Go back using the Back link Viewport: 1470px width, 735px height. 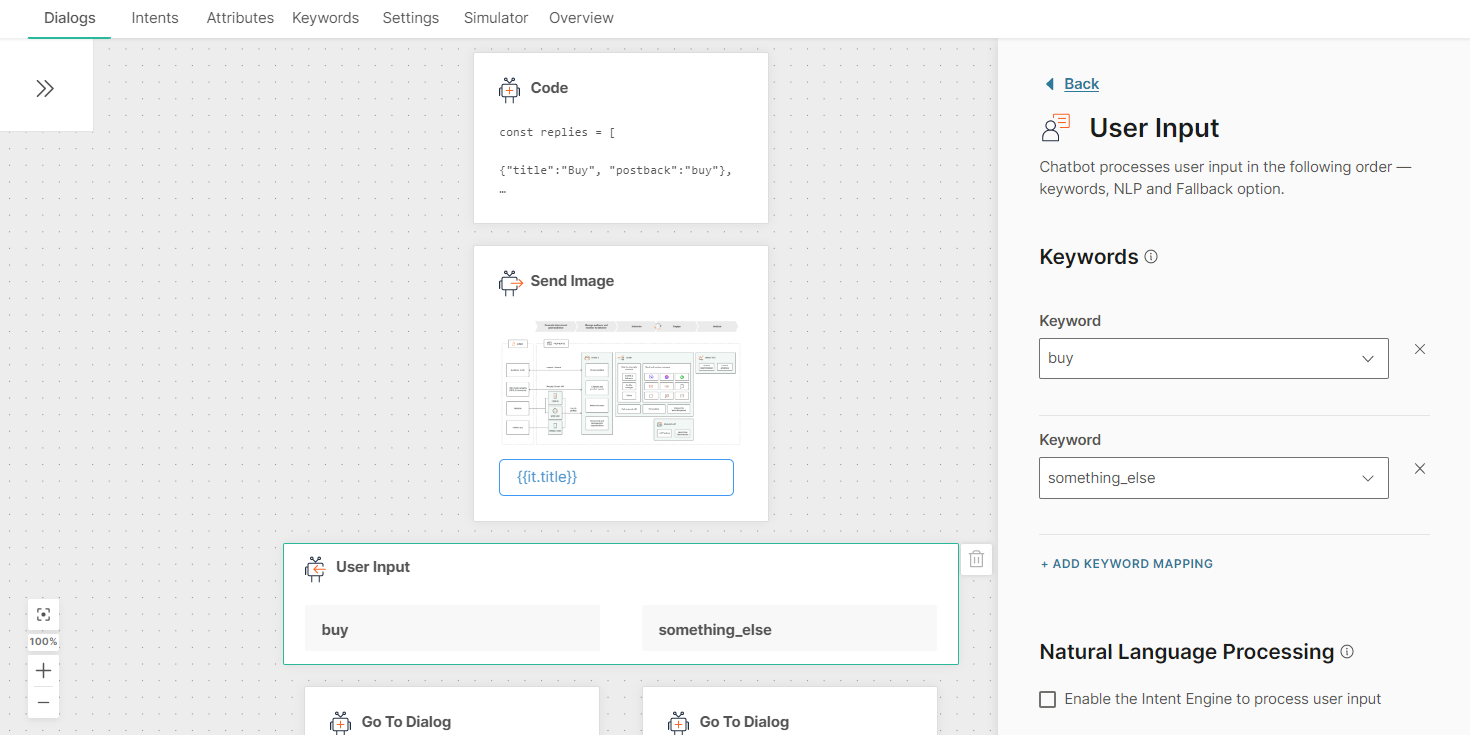pos(1081,84)
